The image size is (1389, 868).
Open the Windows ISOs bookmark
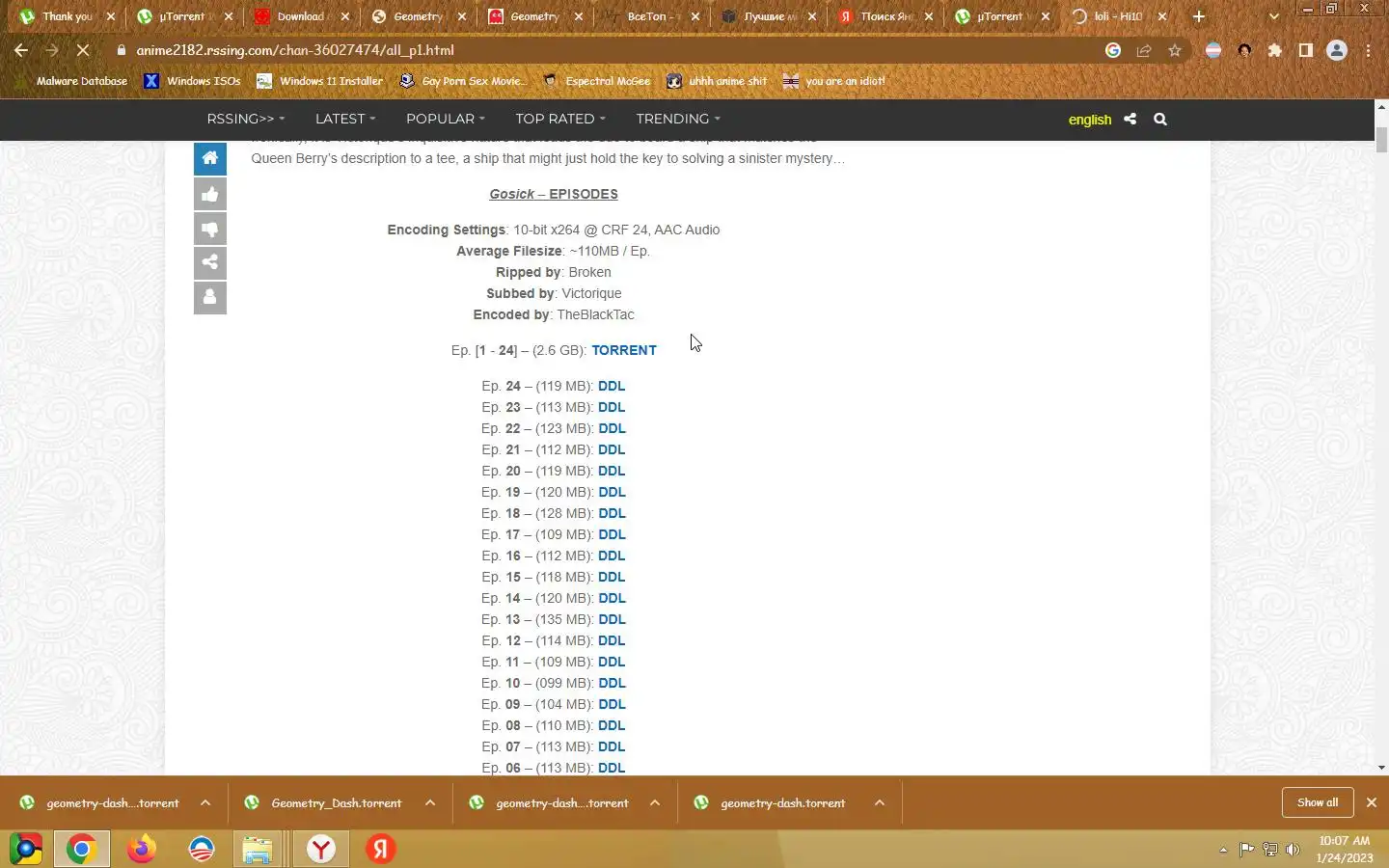click(x=192, y=81)
